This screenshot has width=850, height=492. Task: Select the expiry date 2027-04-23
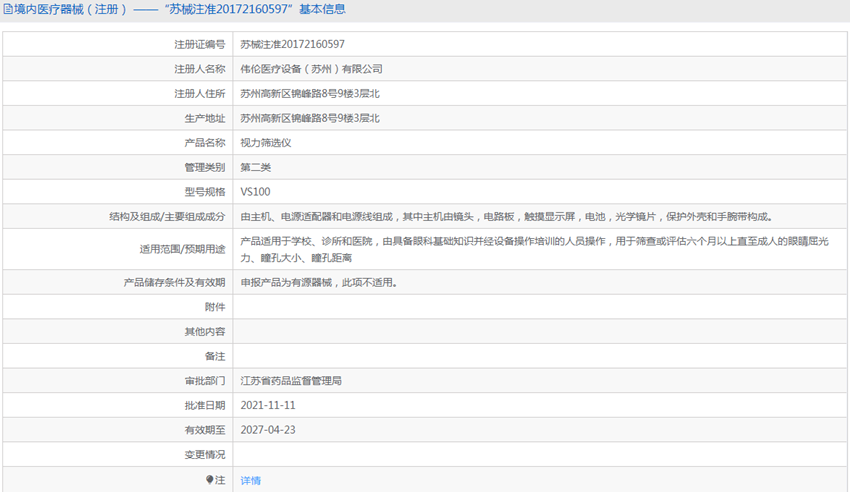point(267,430)
